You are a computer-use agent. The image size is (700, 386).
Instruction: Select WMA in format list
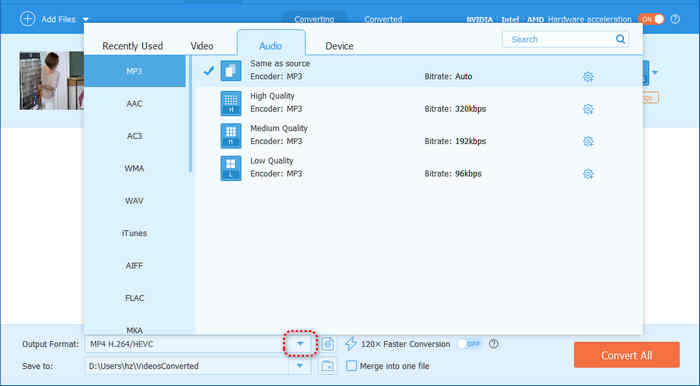click(x=135, y=168)
